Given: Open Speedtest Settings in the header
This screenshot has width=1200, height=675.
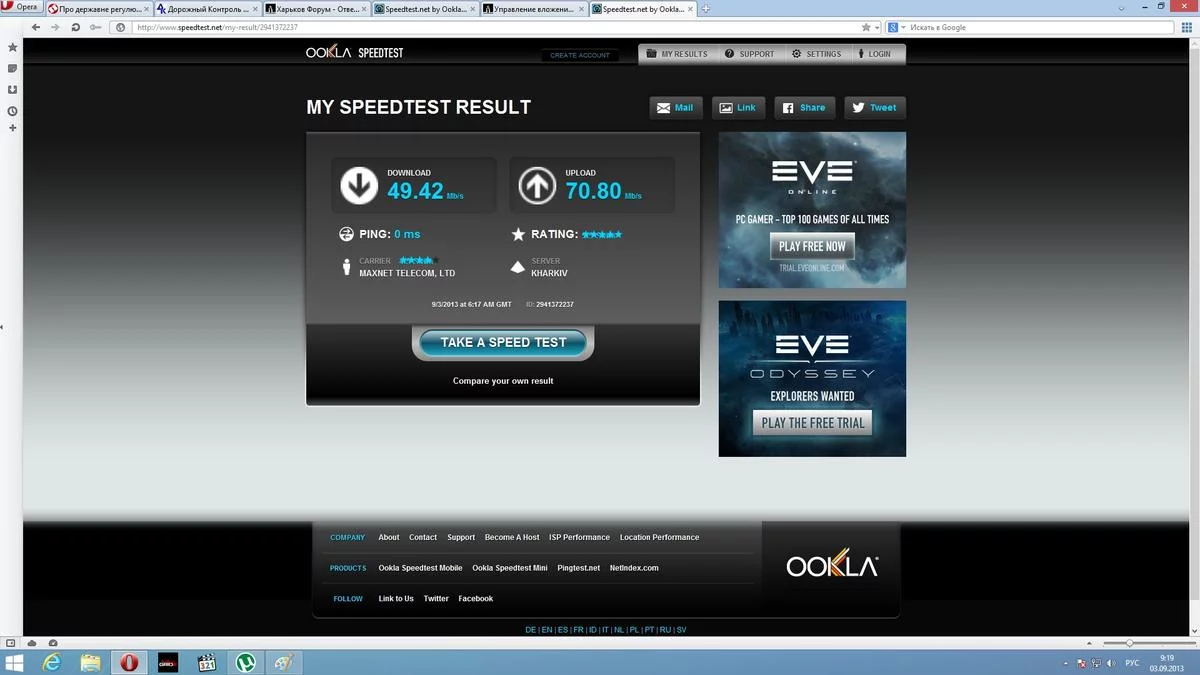Looking at the screenshot, I should [x=817, y=54].
